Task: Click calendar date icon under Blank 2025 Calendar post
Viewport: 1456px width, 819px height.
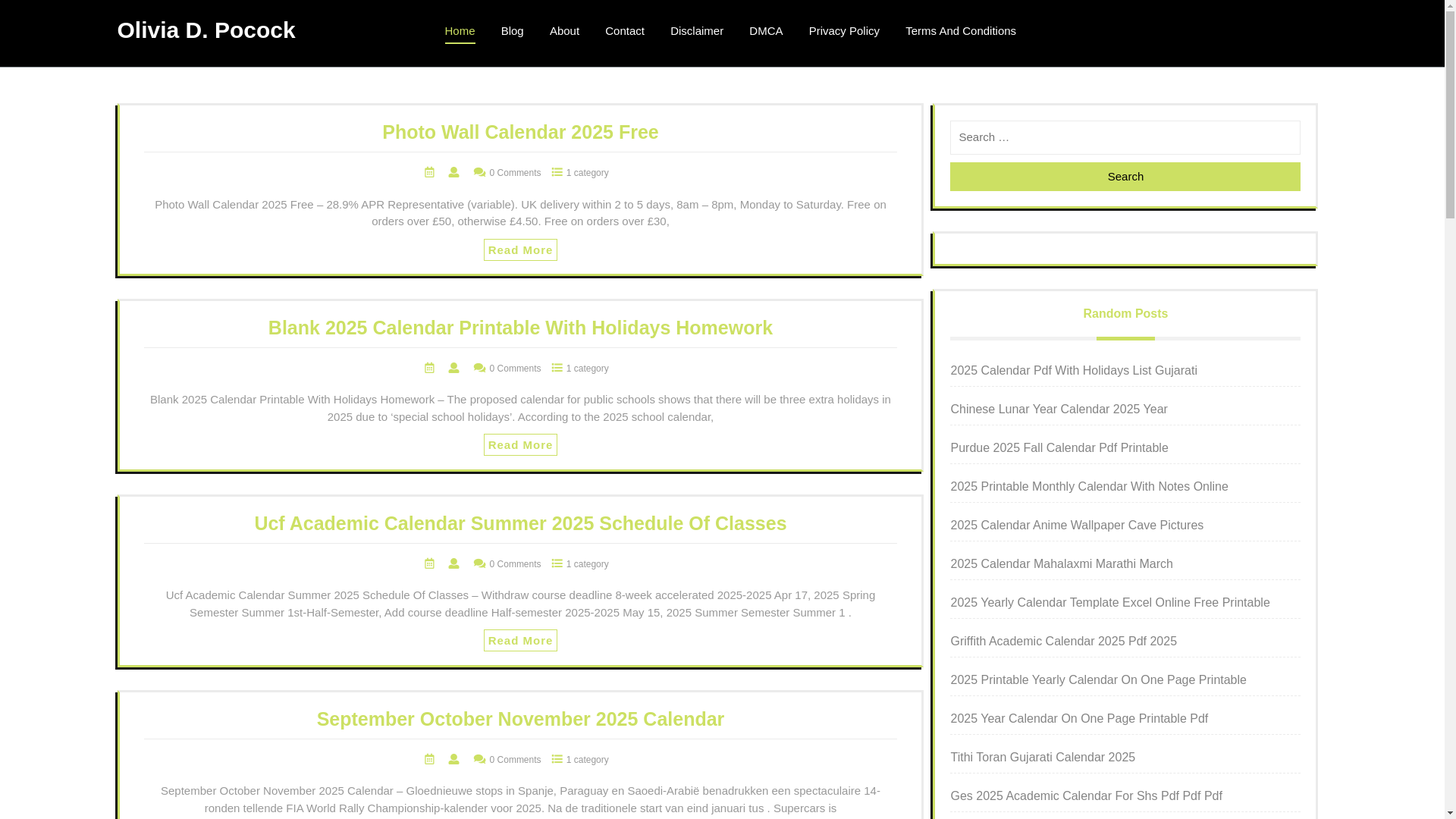Action: tap(429, 368)
